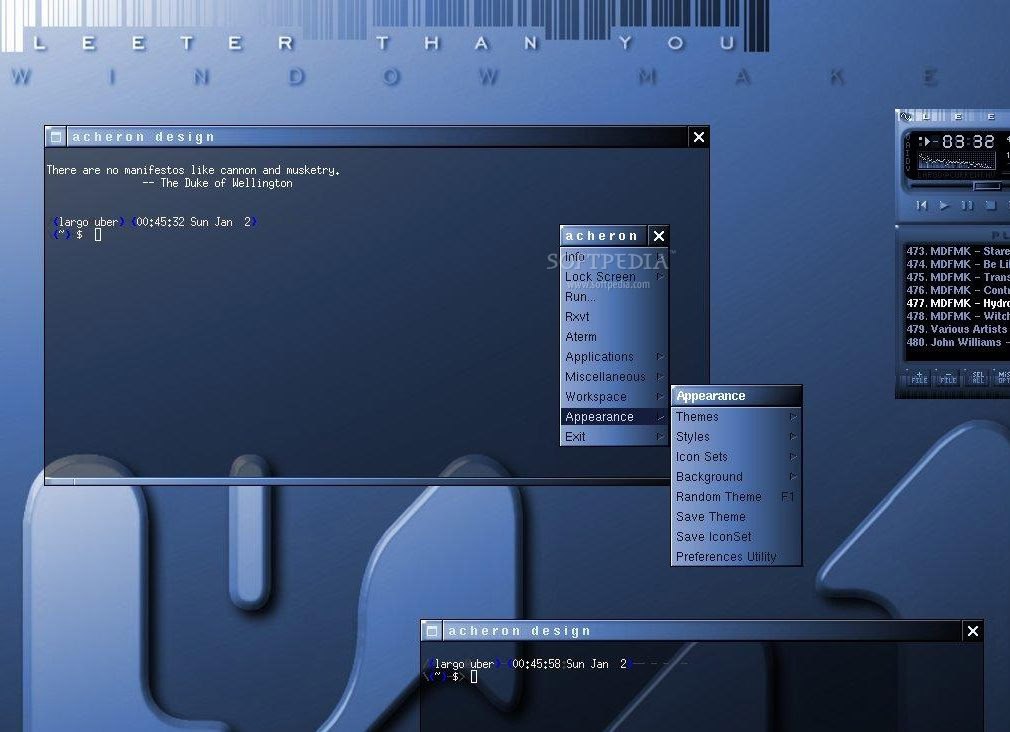Expand the Workspace submenu arrow
The height and width of the screenshot is (732, 1010).
[x=660, y=396]
